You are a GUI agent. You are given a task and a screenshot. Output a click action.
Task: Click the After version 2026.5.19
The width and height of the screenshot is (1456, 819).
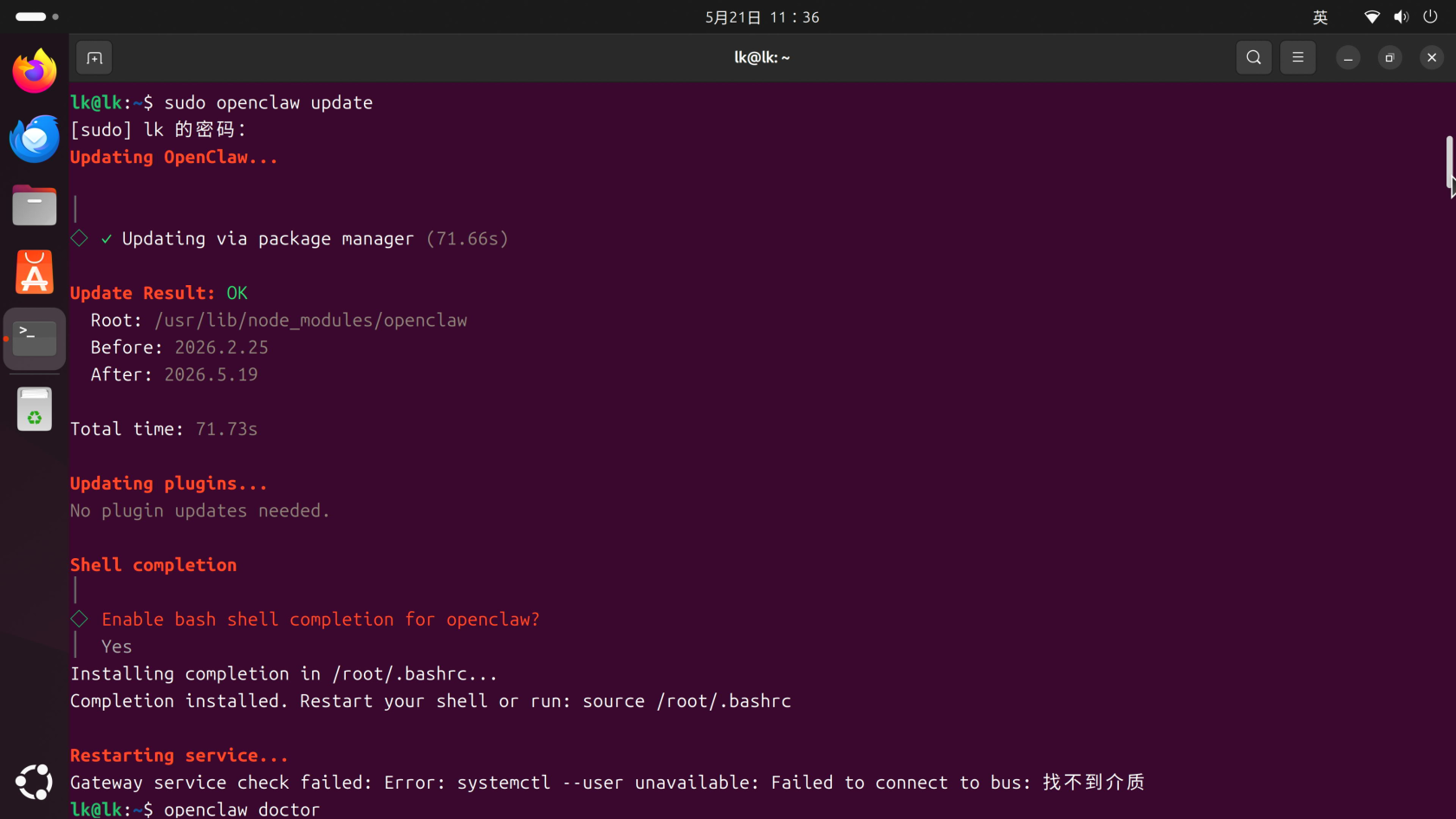211,374
